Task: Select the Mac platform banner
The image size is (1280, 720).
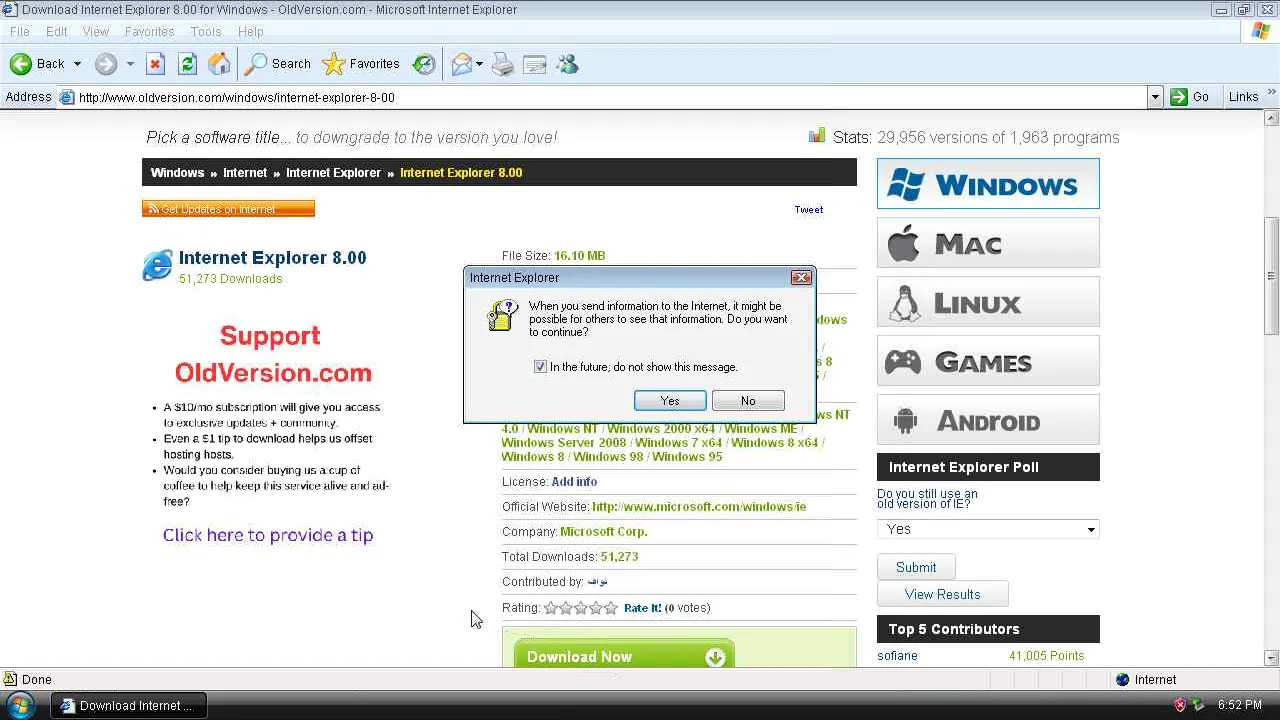Action: click(988, 243)
